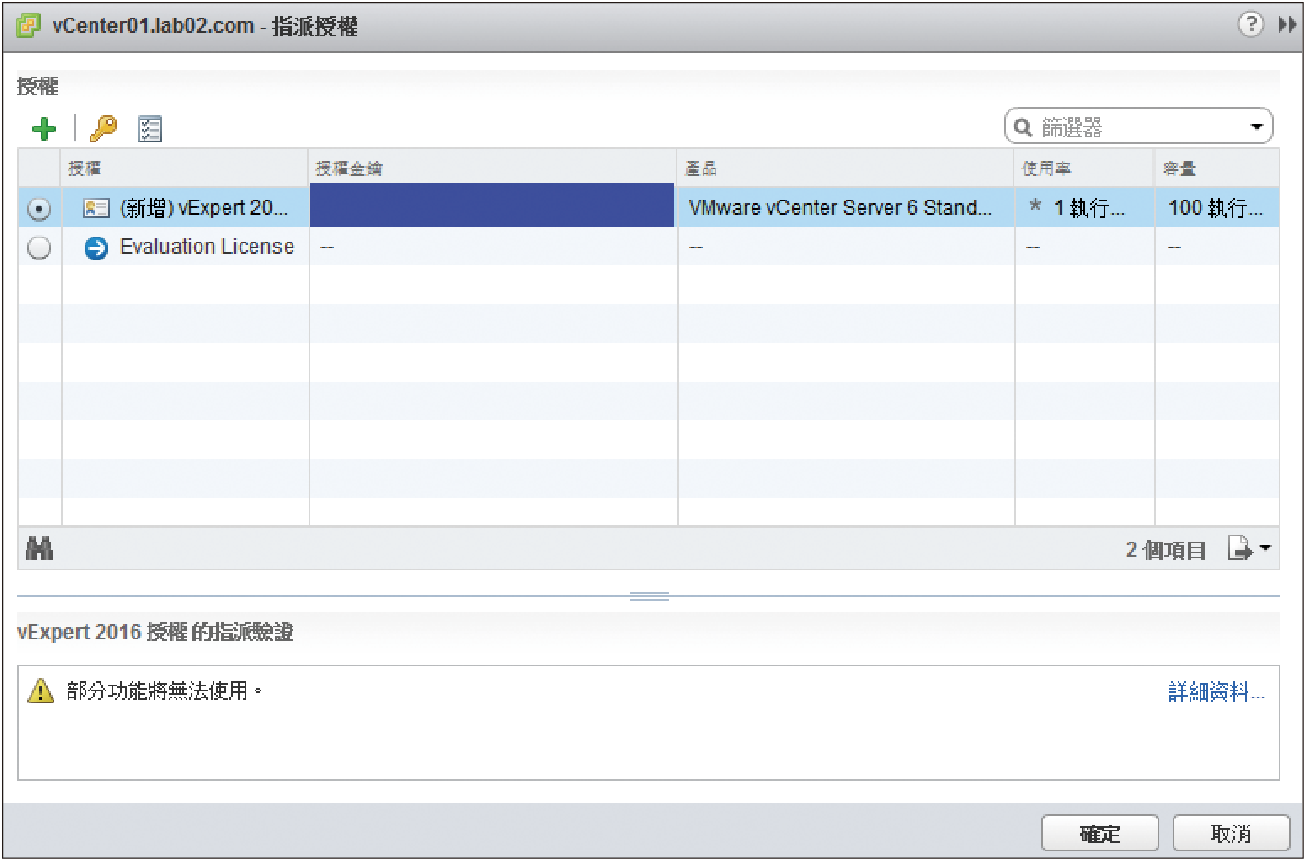
Task: Click the green plus add license icon
Action: click(44, 128)
